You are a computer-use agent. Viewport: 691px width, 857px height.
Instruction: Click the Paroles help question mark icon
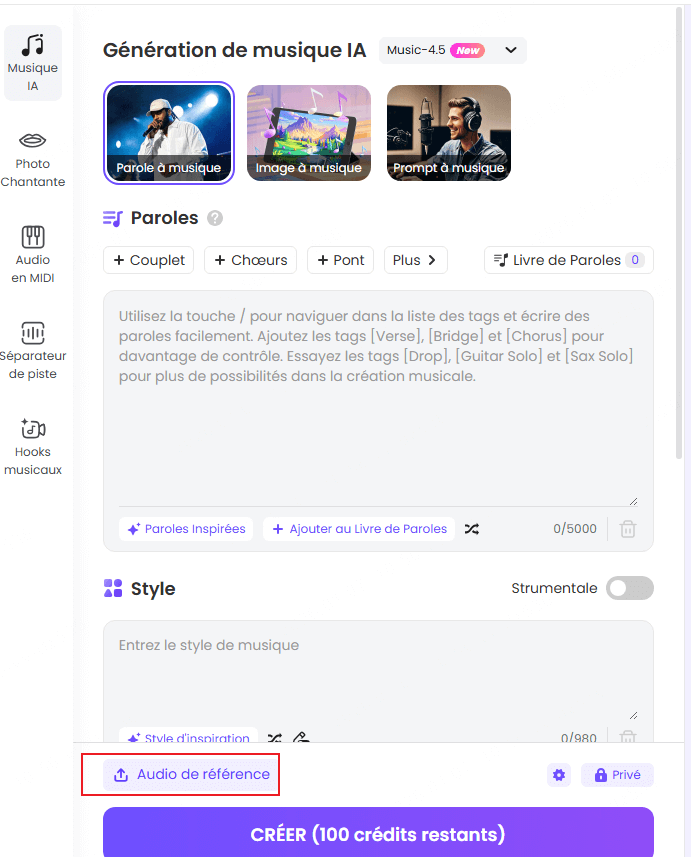(215, 218)
